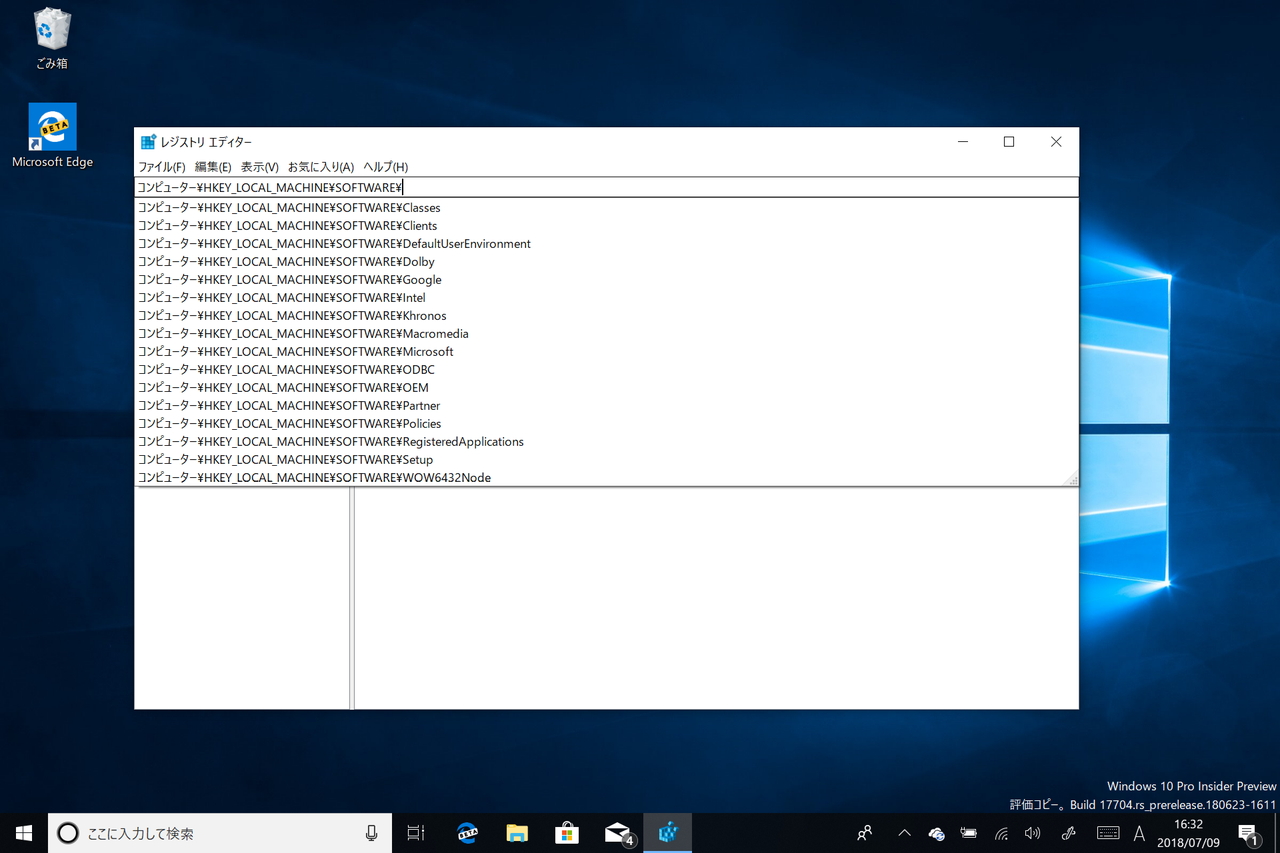Viewport: 1280px width, 853px height.
Task: Open the Action Center notifications icon
Action: [1248, 833]
